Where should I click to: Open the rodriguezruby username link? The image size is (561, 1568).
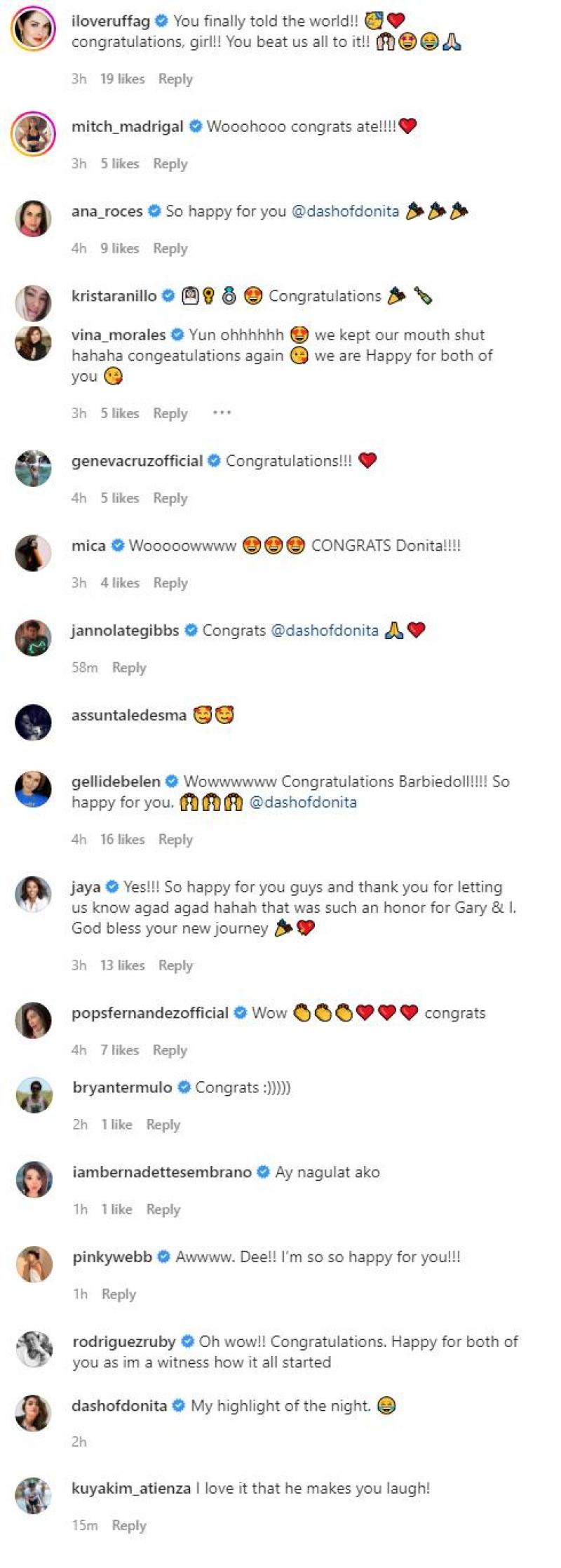pyautogui.click(x=124, y=1341)
